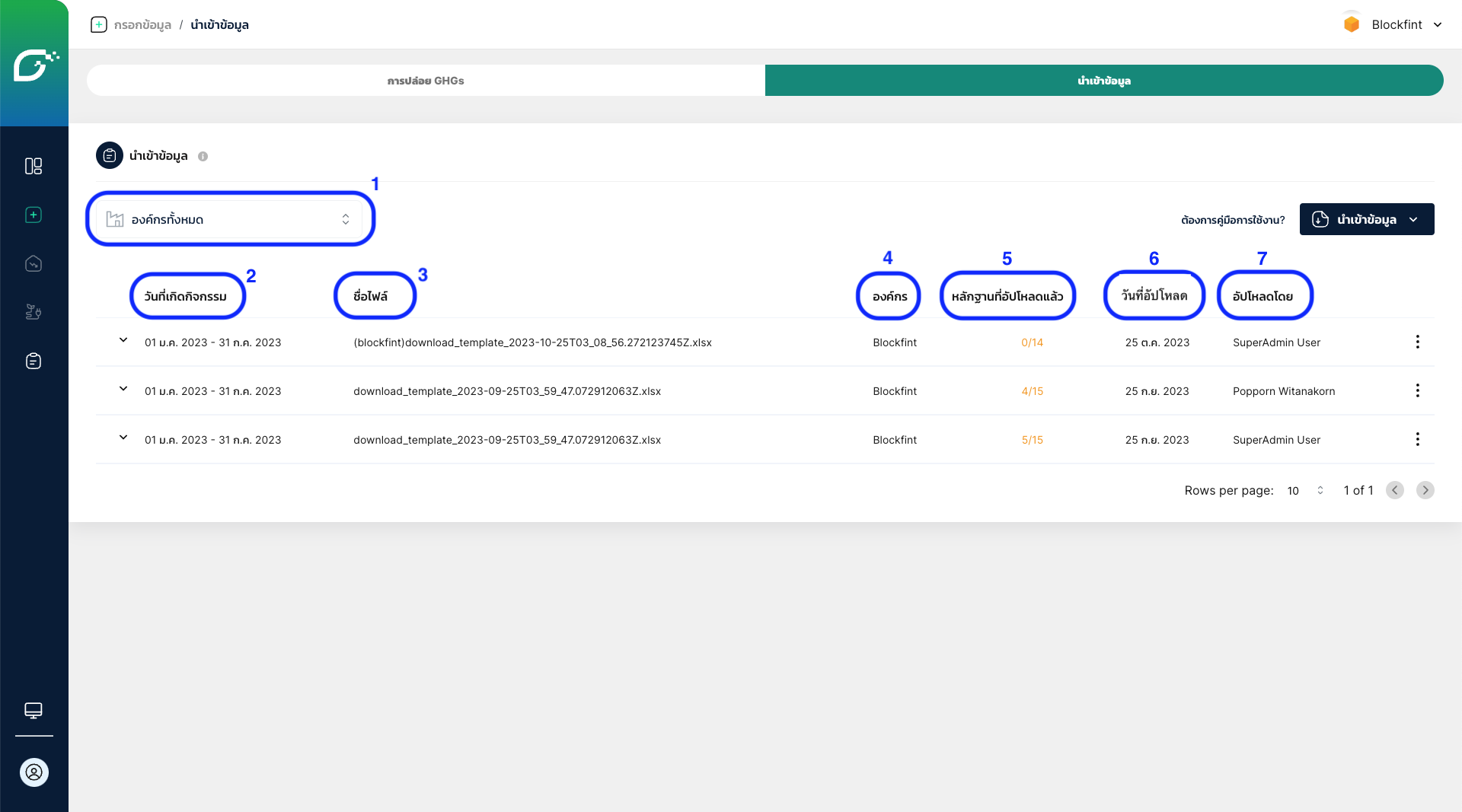Screen dimensions: 1462x812
Task: Change the rows per page selector
Action: (1305, 491)
